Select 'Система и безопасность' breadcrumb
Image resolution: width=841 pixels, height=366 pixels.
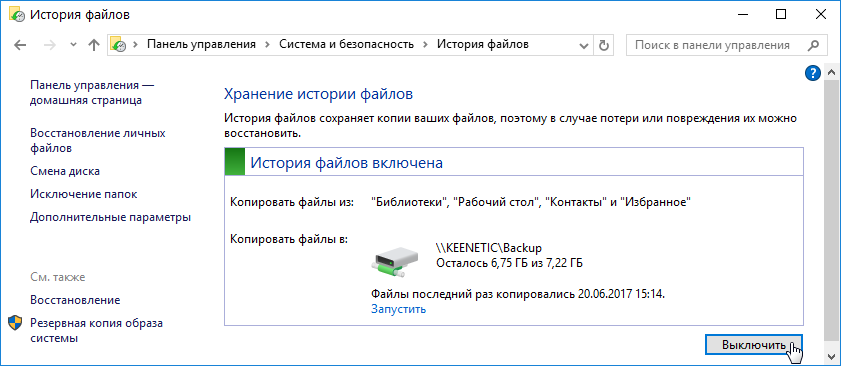346,45
